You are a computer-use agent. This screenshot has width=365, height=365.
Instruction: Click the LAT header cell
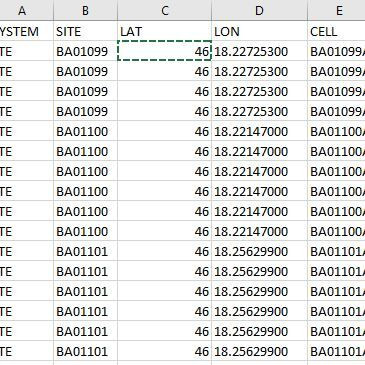tap(164, 31)
